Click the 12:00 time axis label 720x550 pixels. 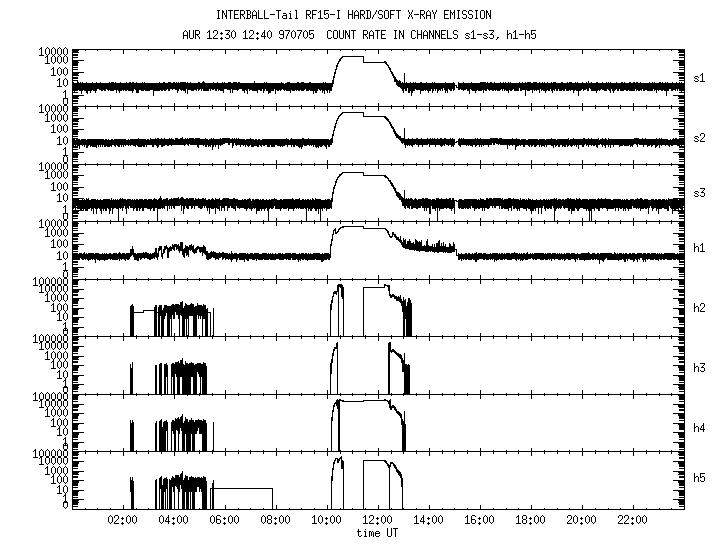point(377,520)
